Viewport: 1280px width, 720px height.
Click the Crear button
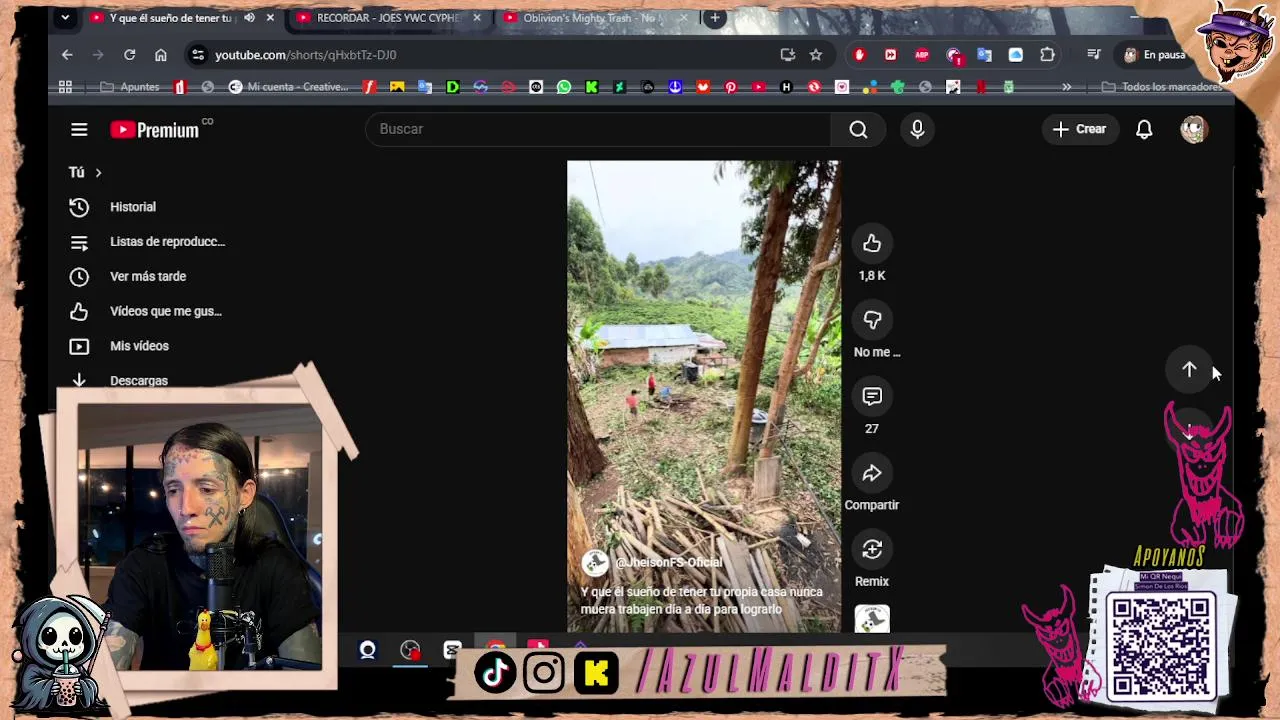pyautogui.click(x=1080, y=129)
